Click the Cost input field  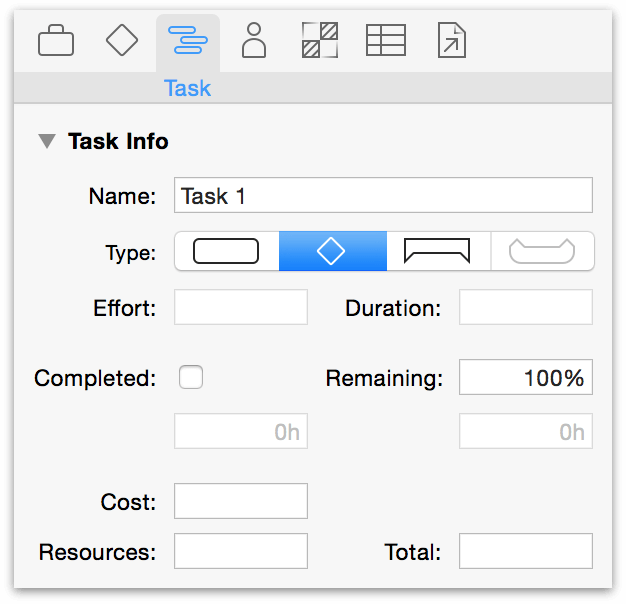coord(241,501)
